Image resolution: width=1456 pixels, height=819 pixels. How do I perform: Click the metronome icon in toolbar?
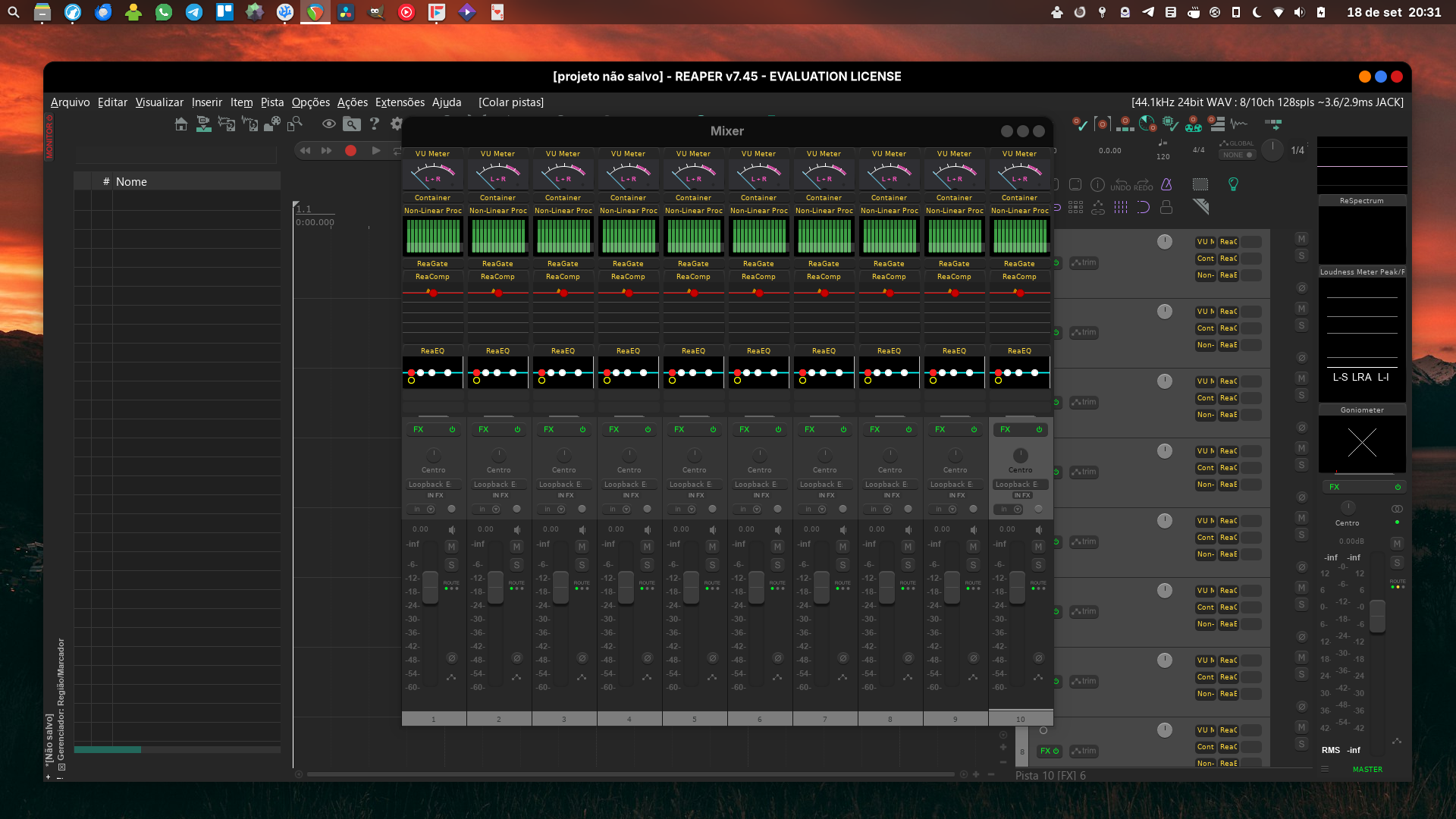tap(1166, 184)
